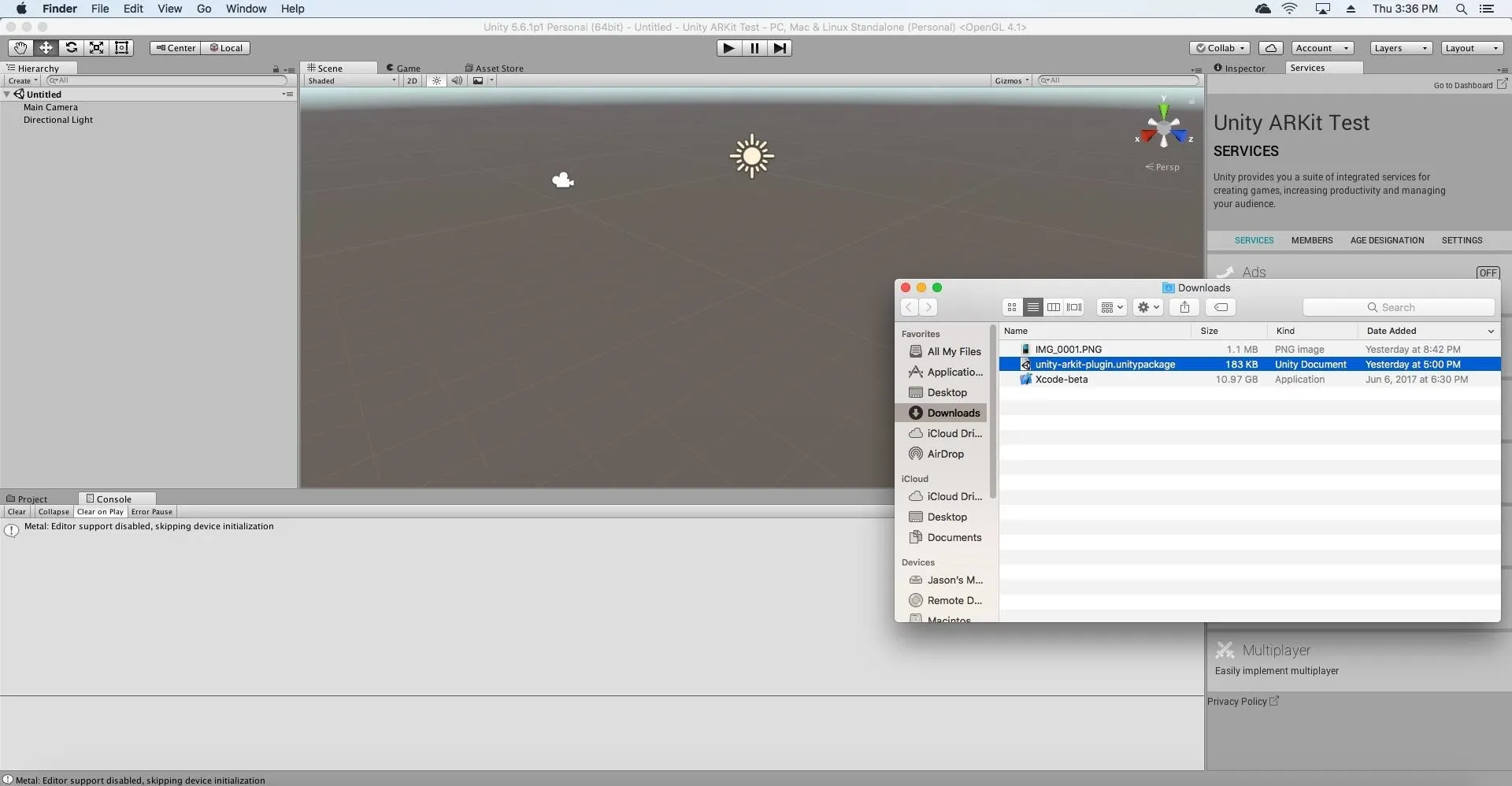Image resolution: width=1512 pixels, height=786 pixels.
Task: Click Finder Edit Tags button
Action: [1221, 307]
